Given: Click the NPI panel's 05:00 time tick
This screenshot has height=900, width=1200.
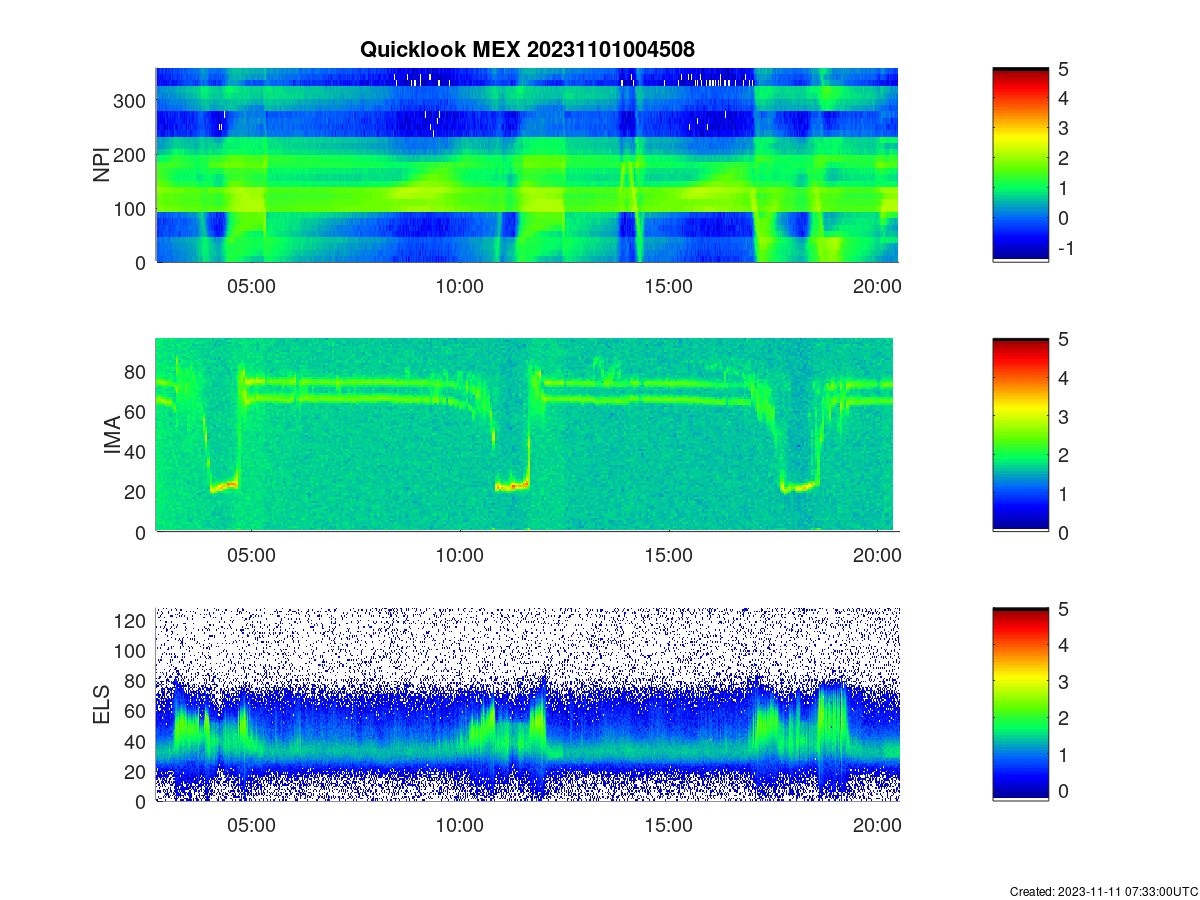Looking at the screenshot, I should coord(251,286).
